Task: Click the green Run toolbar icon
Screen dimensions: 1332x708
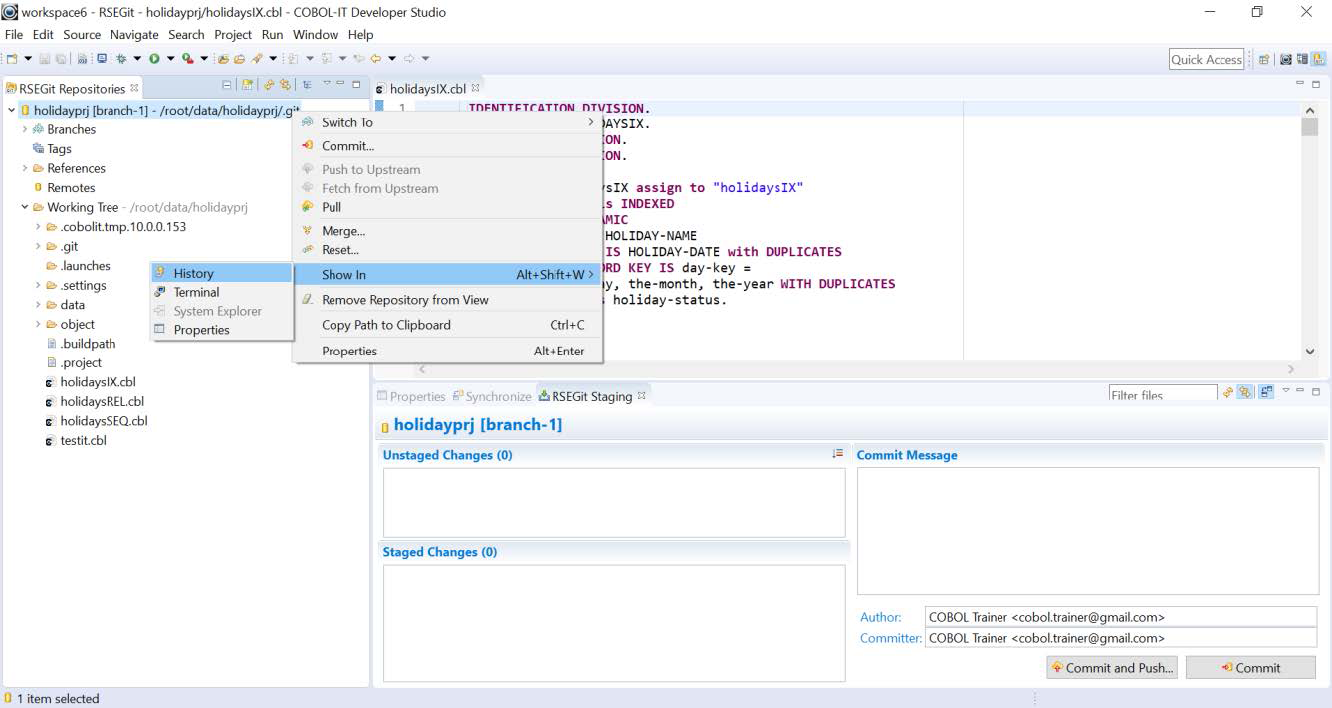Action: 155,59
